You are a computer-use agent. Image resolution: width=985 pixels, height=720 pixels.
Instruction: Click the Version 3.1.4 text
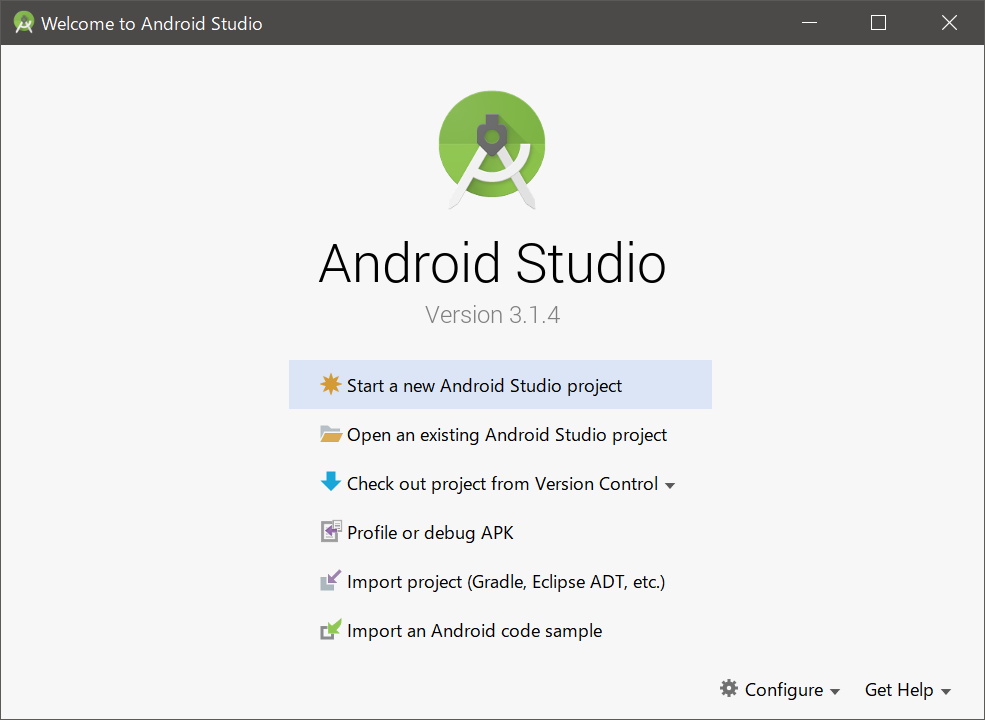[492, 314]
